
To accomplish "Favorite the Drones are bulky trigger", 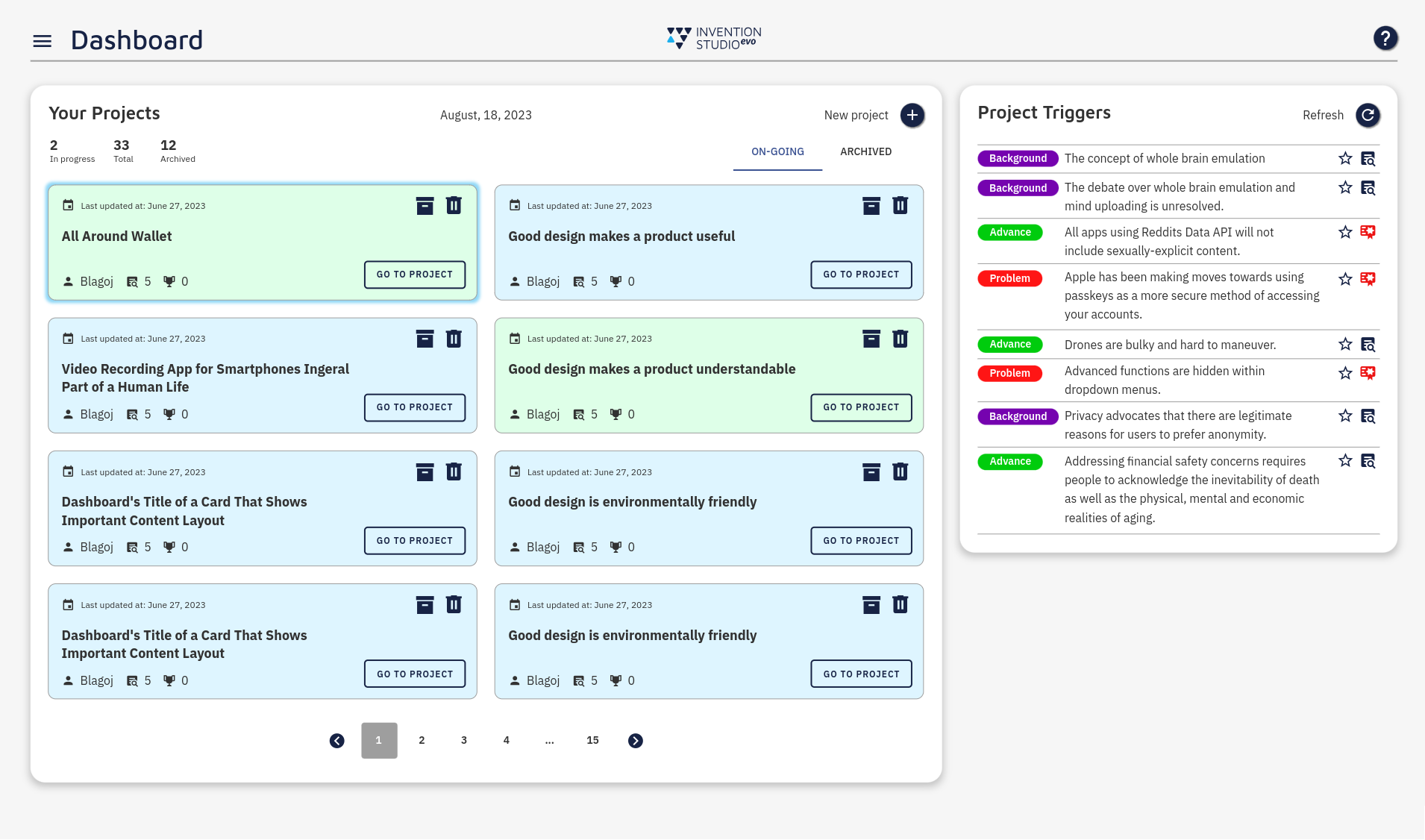I will pos(1345,344).
